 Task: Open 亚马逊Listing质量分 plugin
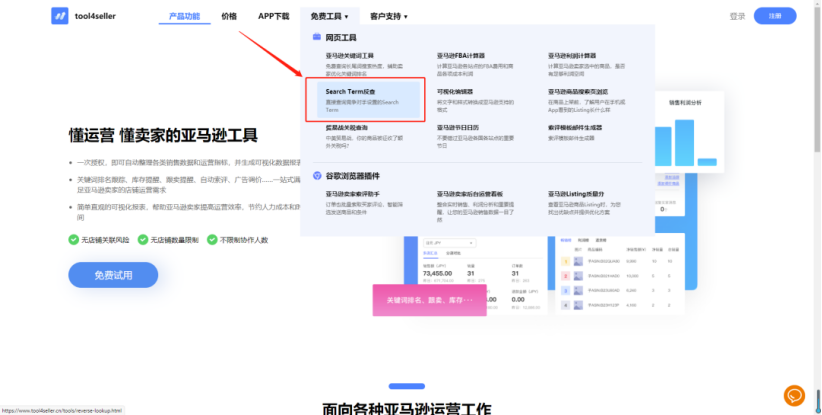576,194
